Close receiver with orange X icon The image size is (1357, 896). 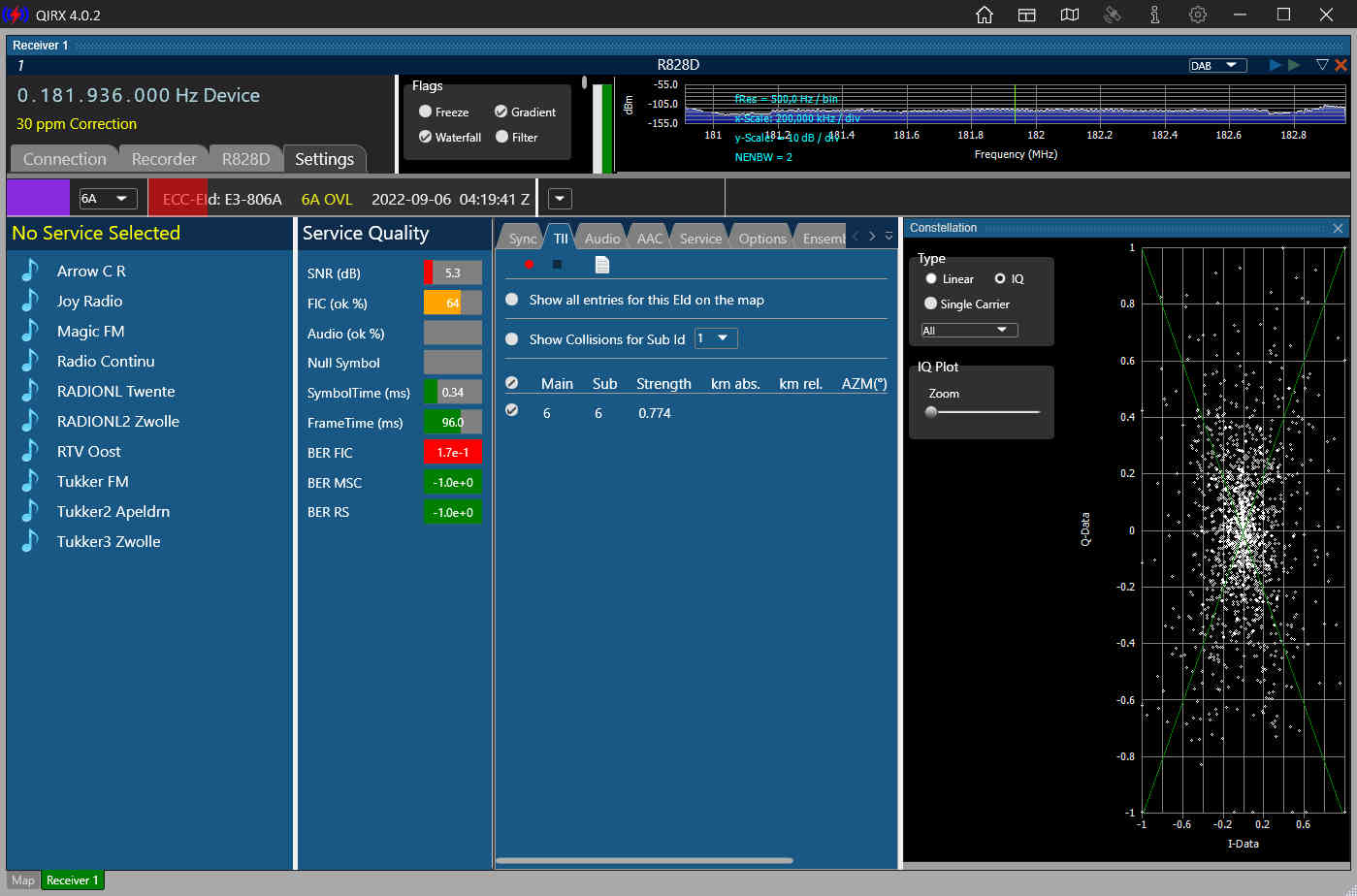coord(1341,65)
